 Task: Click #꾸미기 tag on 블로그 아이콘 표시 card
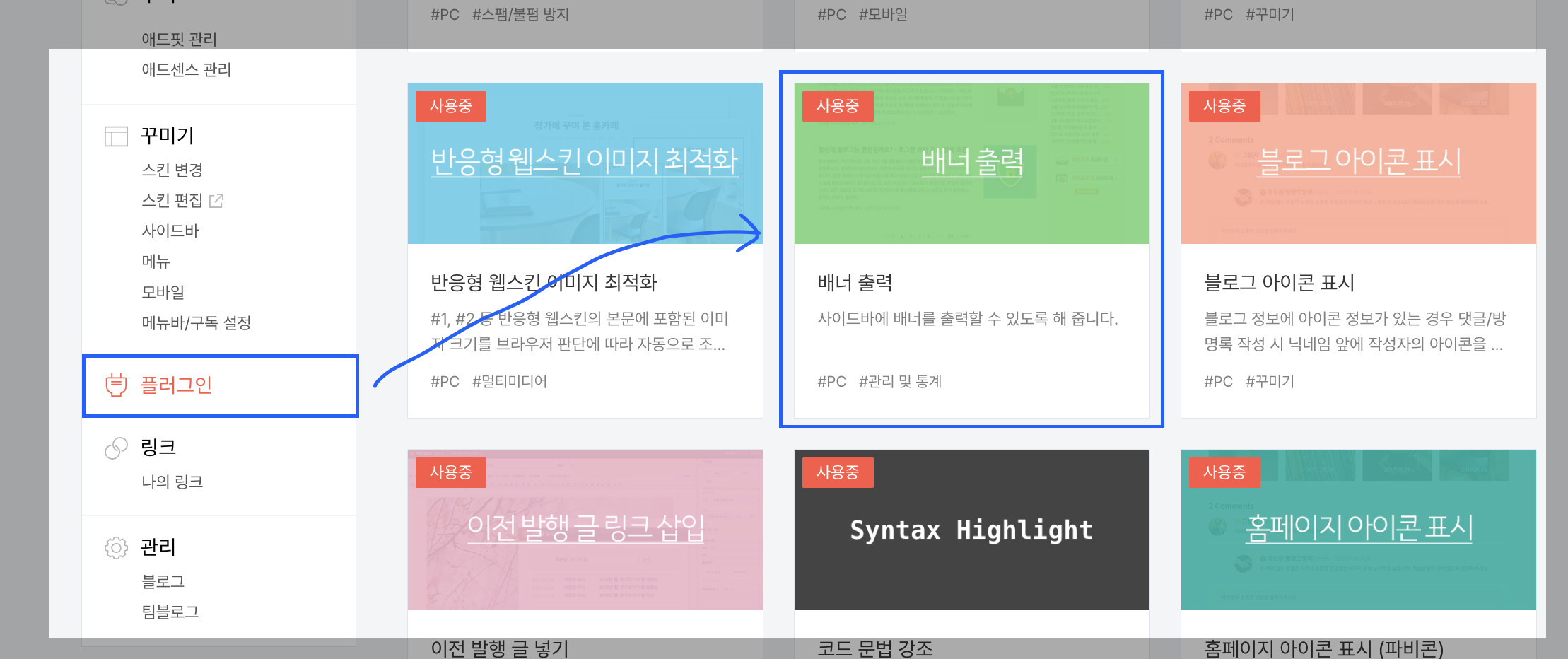pyautogui.click(x=1270, y=382)
